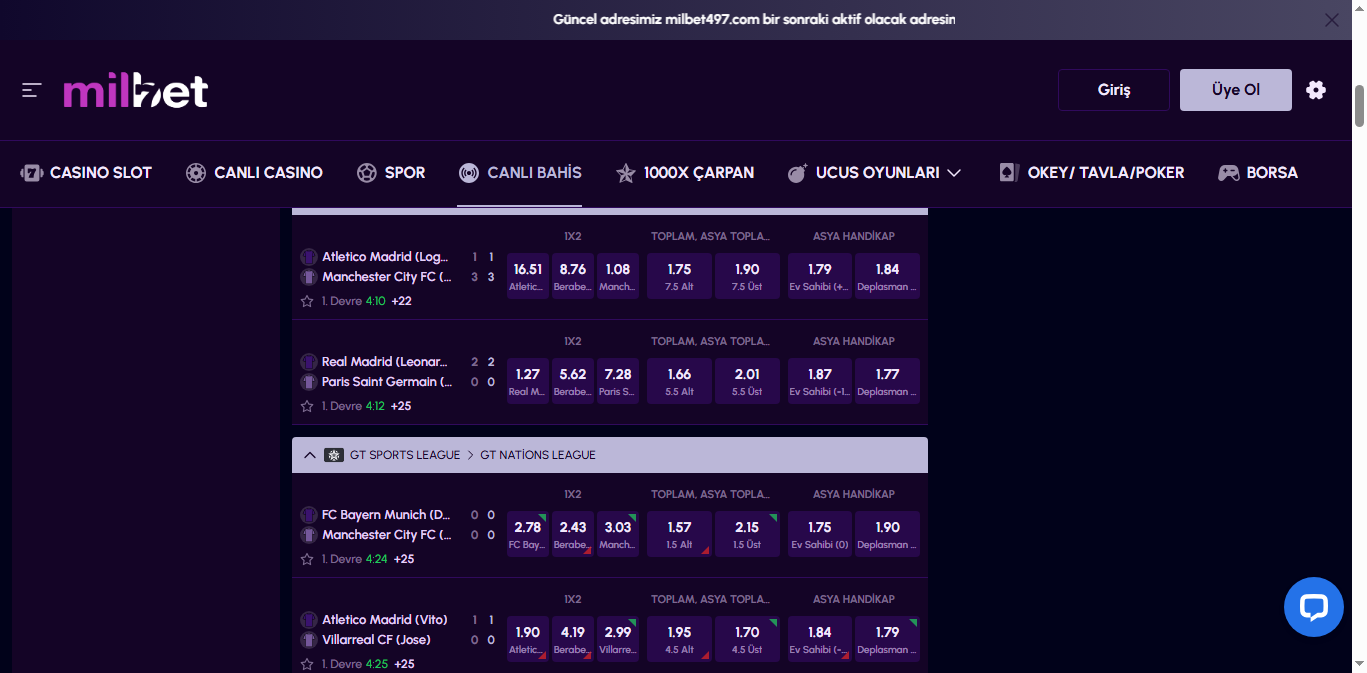
Task: Select draw odds 5.62
Action: (x=573, y=381)
